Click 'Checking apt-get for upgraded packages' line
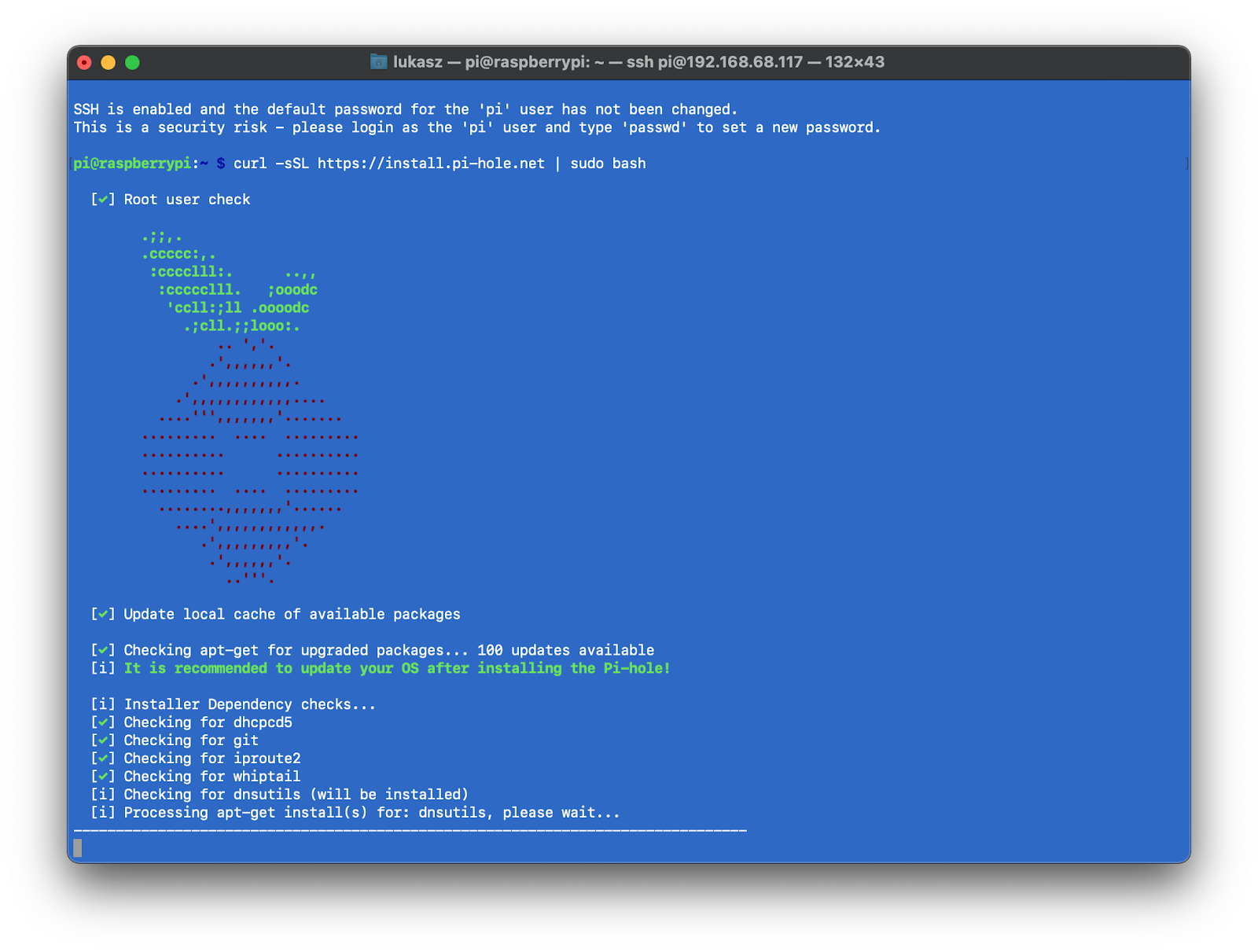 (372, 650)
